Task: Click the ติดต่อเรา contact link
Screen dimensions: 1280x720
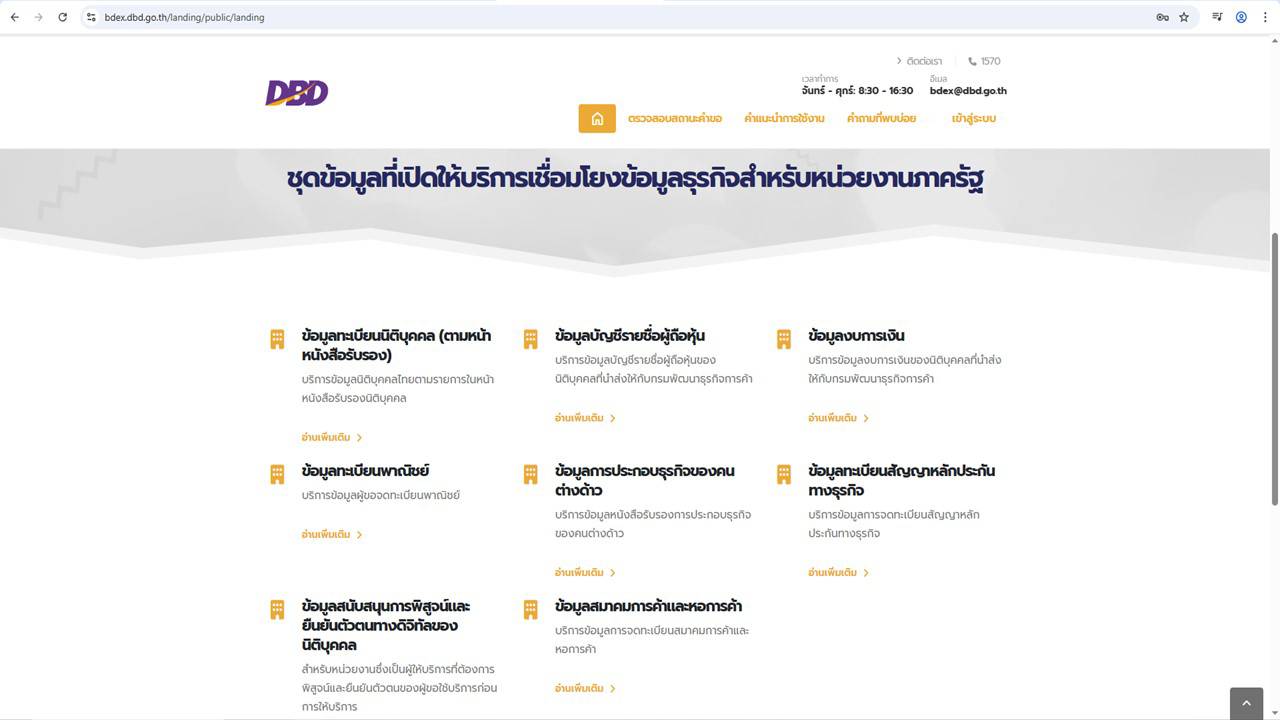Action: [x=923, y=61]
